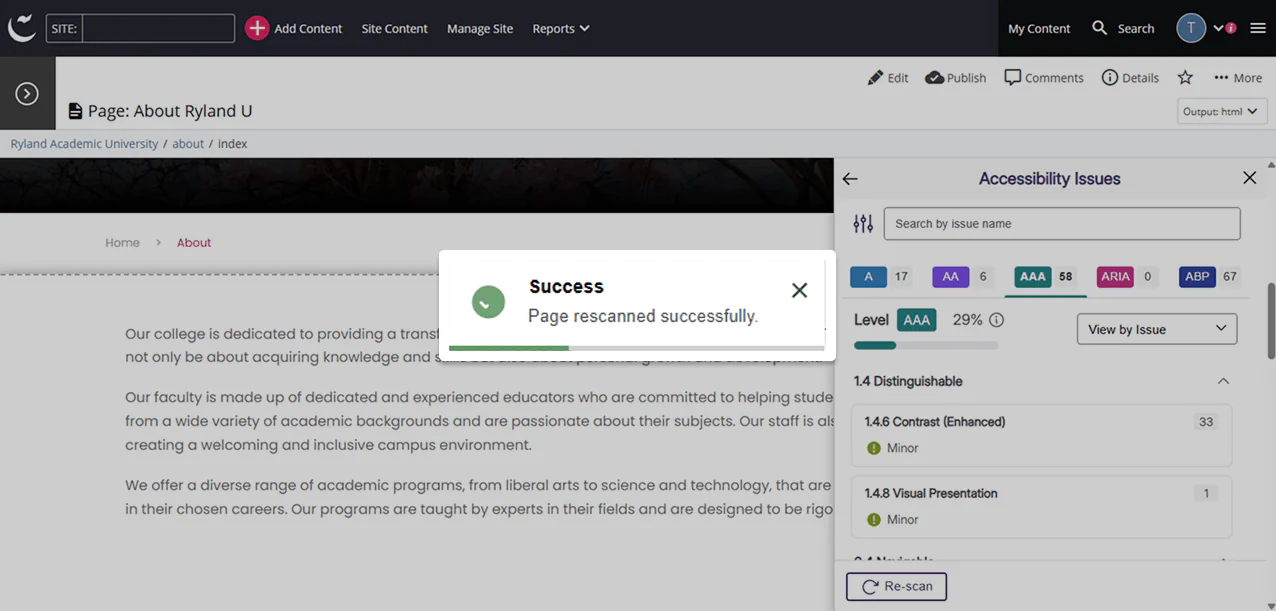The height and width of the screenshot is (611, 1276).
Task: Open the Manage Site menu
Action: 479,28
